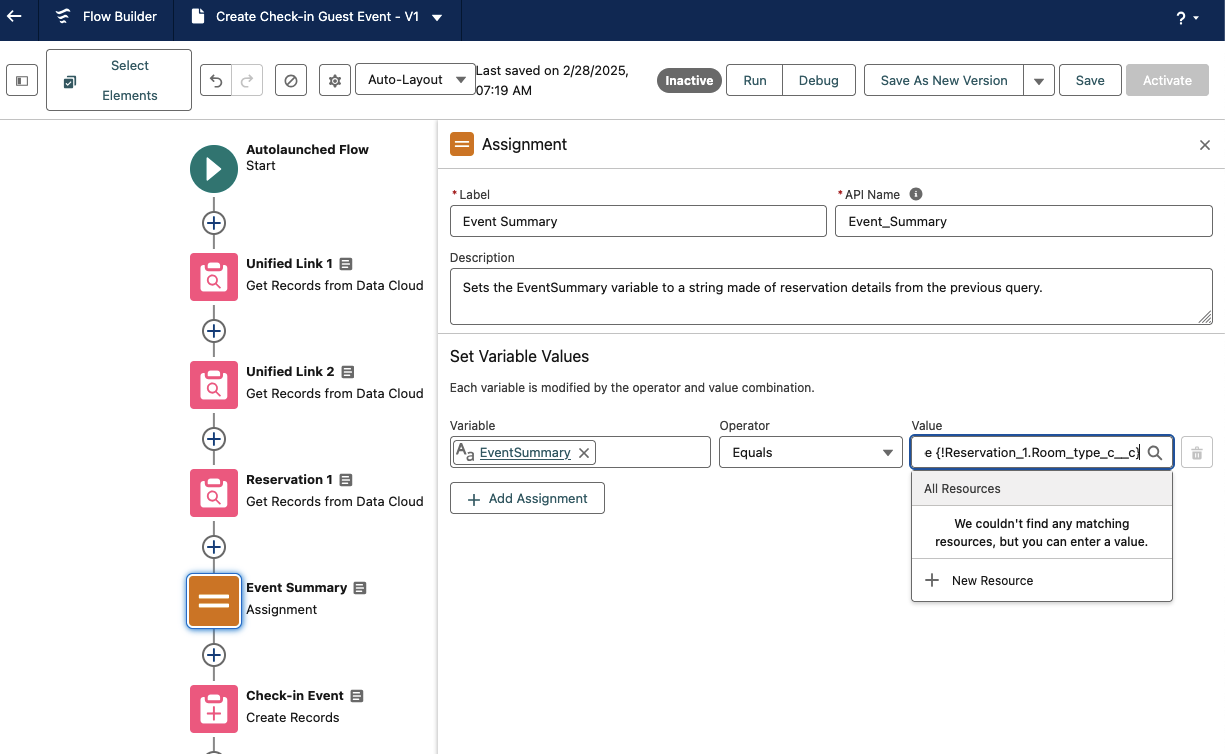Add element after Reservation 1
The width and height of the screenshot is (1225, 754).
(x=214, y=547)
